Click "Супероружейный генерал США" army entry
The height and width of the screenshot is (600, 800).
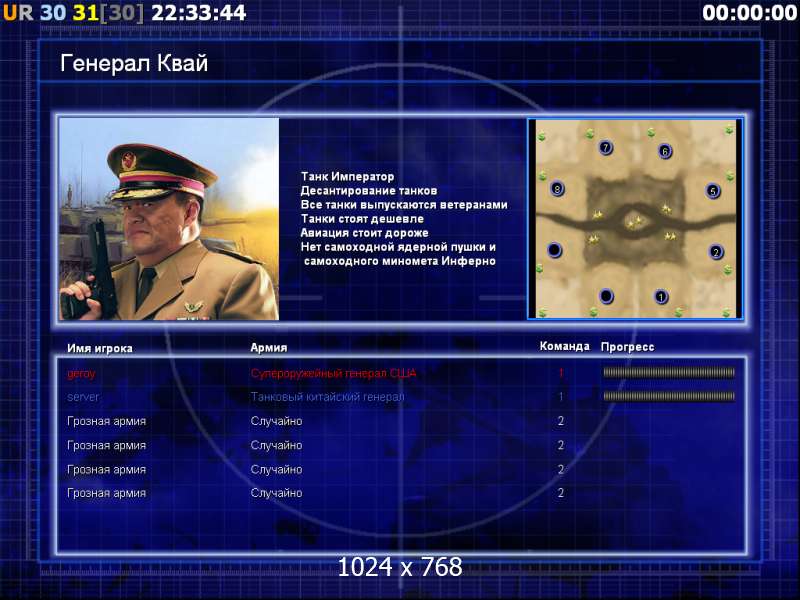coord(333,373)
